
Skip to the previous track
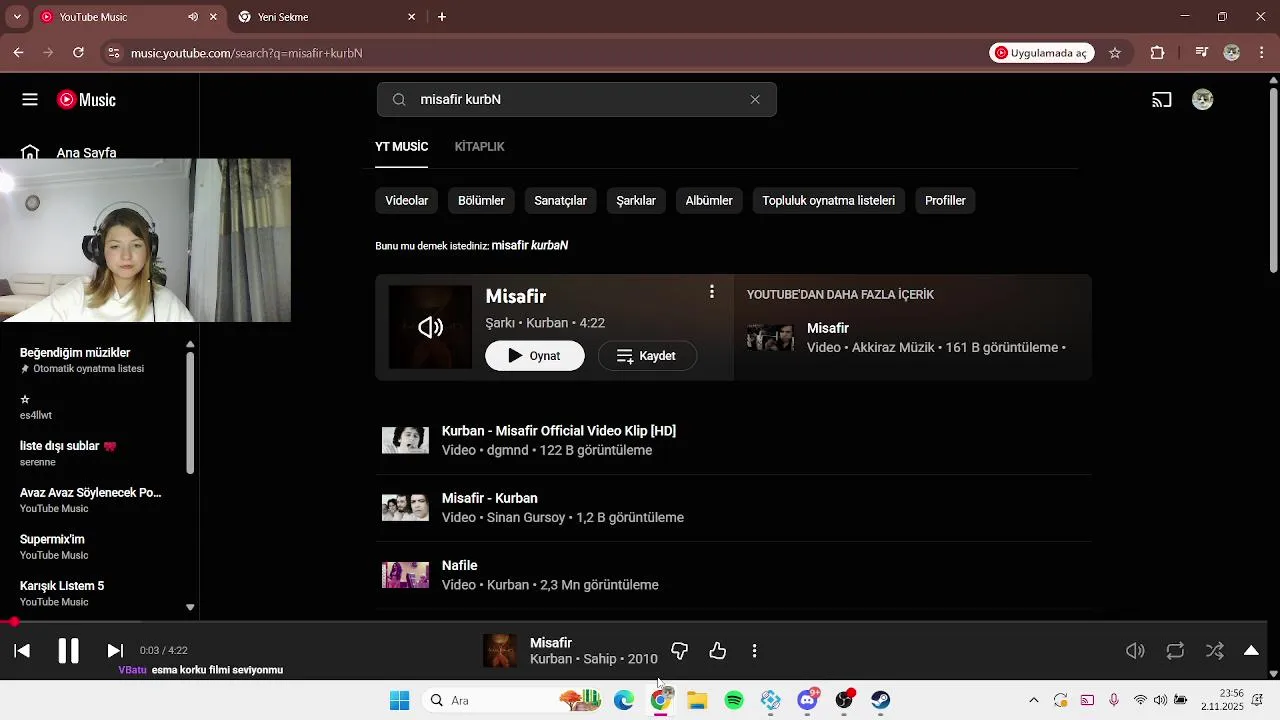pyautogui.click(x=22, y=651)
